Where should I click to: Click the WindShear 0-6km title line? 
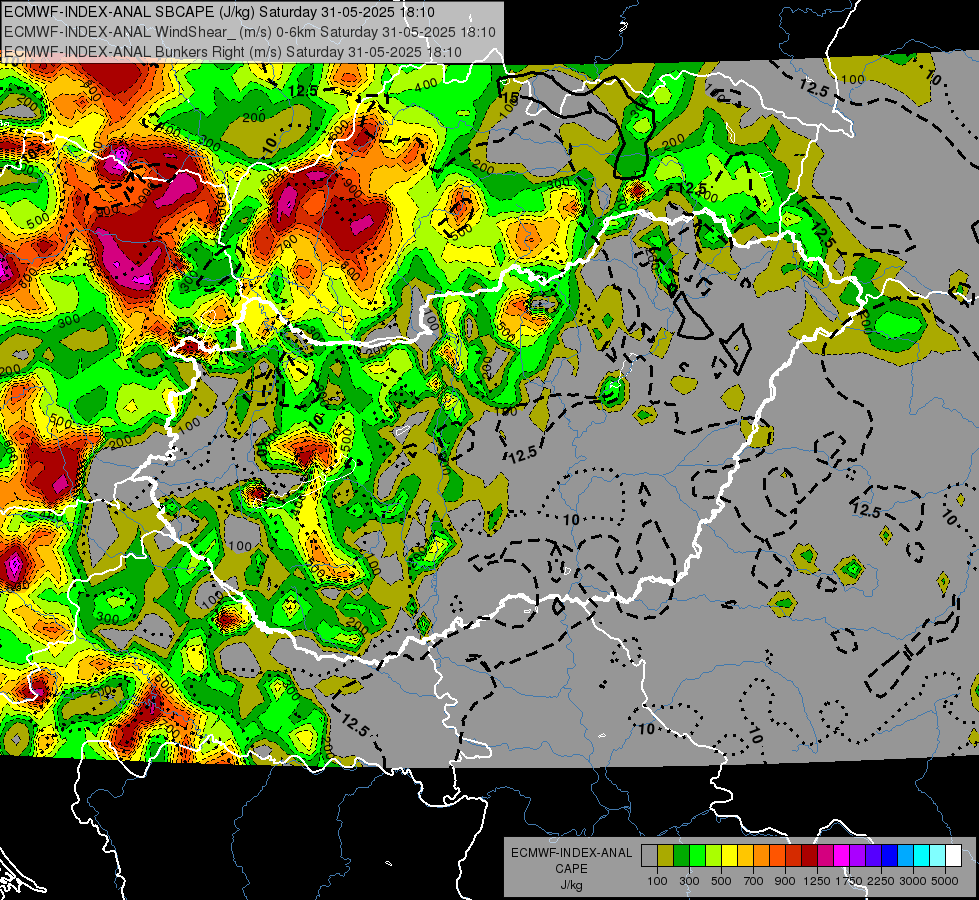point(250,32)
